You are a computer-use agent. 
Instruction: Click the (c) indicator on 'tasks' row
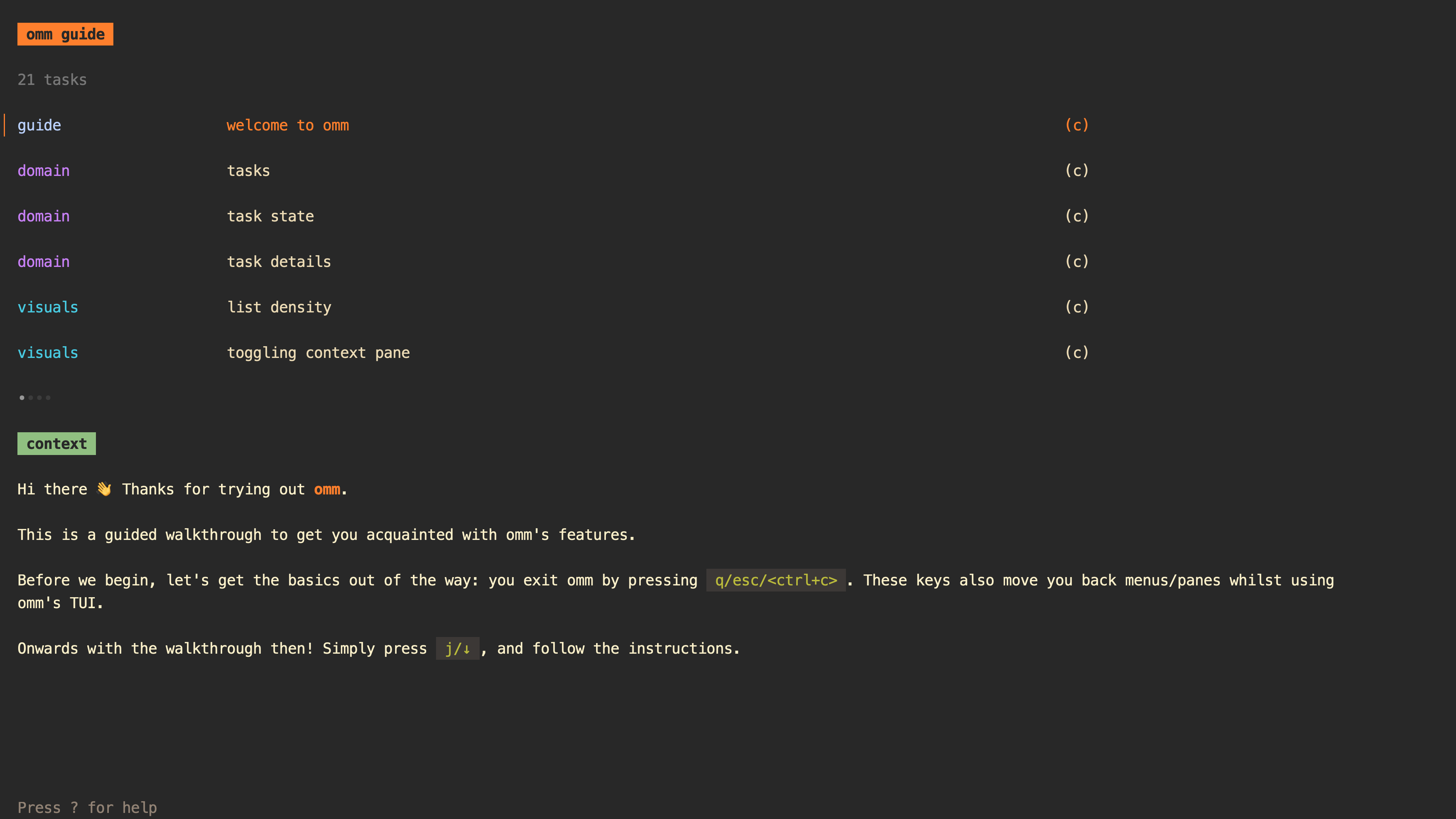1077,171
